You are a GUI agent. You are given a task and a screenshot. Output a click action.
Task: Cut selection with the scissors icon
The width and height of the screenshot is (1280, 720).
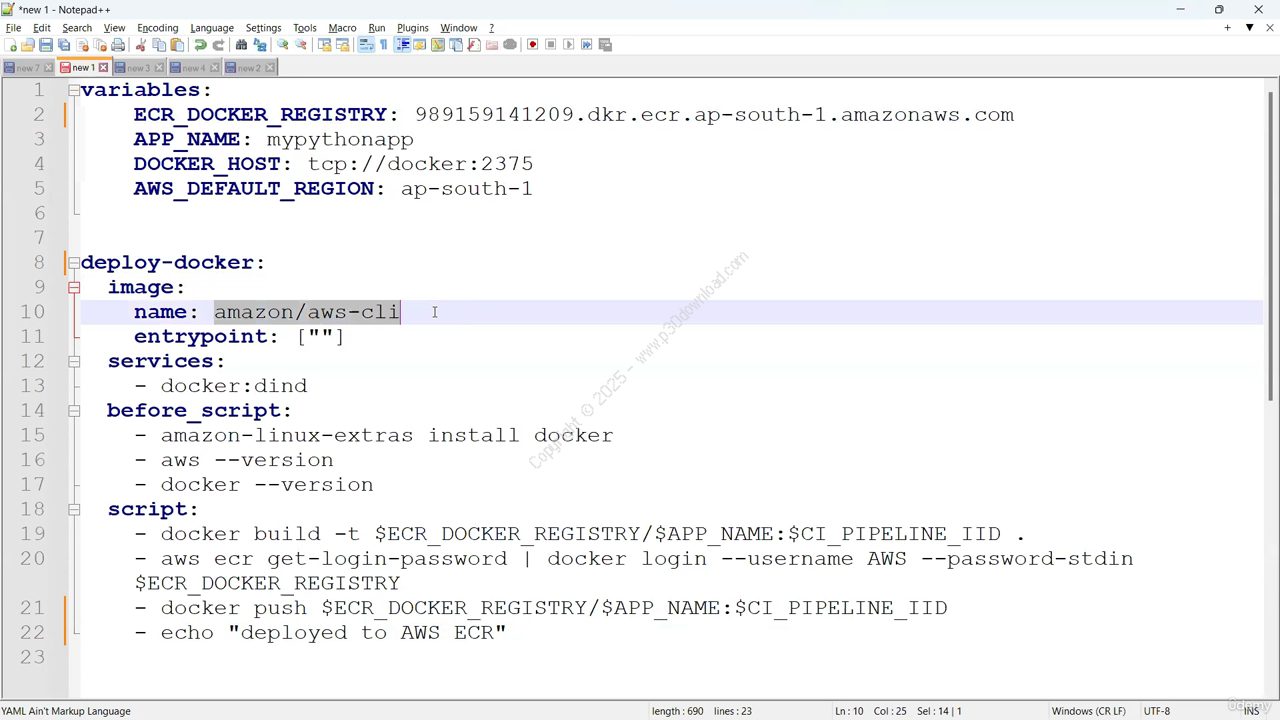click(x=141, y=44)
